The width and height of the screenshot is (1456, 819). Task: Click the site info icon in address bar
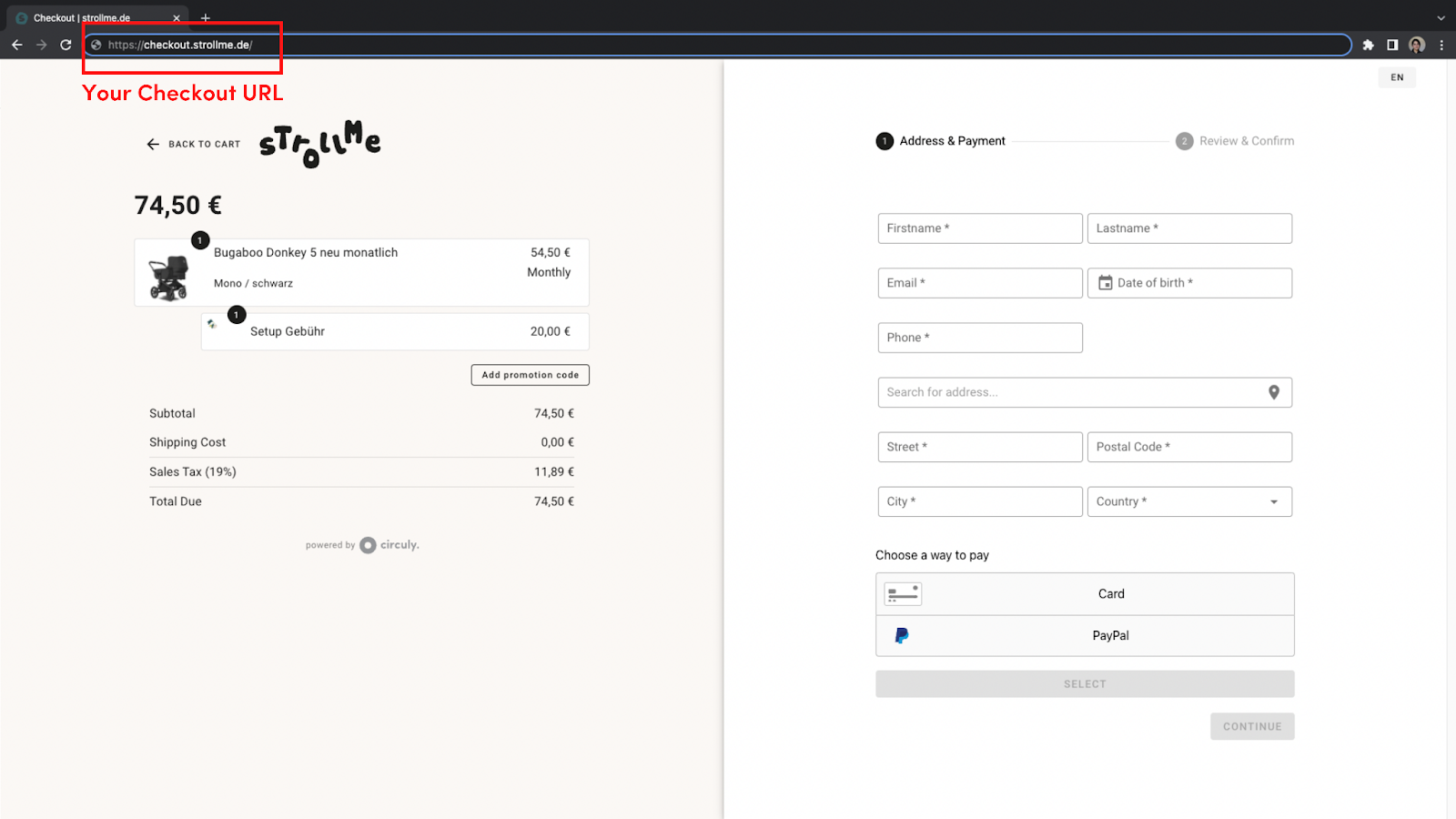[96, 45]
